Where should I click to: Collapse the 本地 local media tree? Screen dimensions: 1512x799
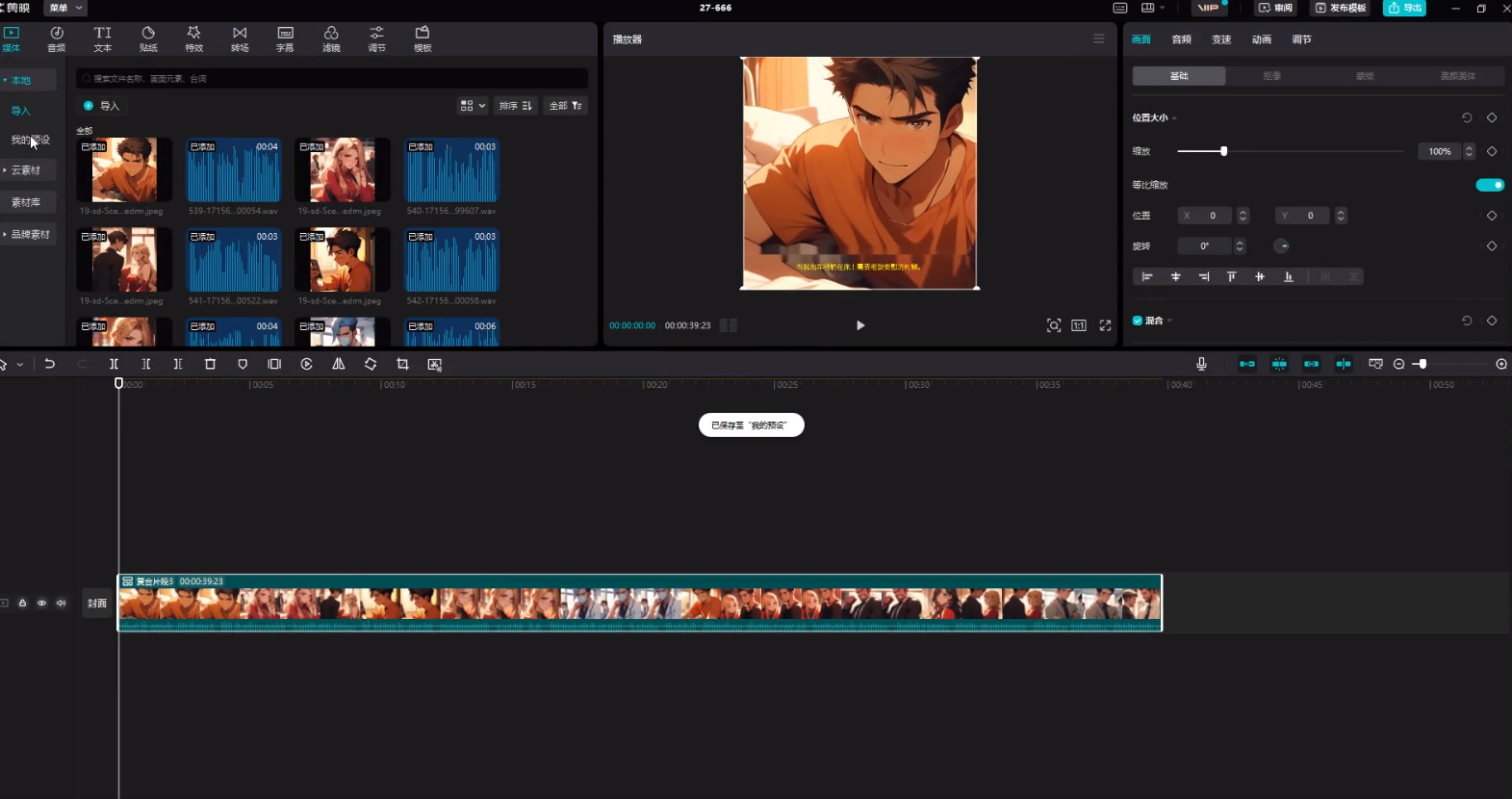[x=5, y=80]
